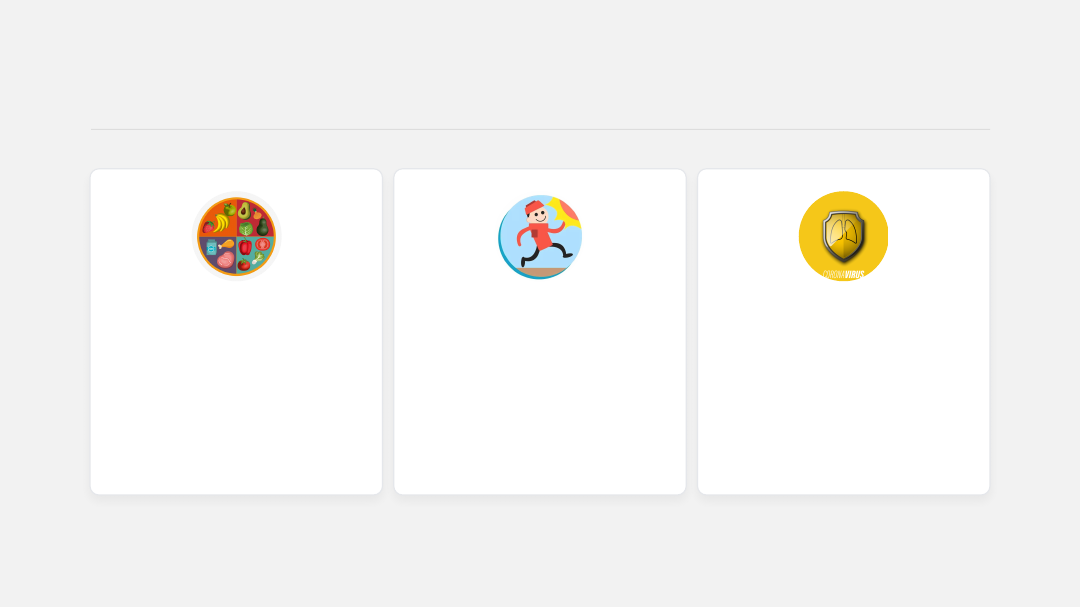Click the food plate nutrition icon
This screenshot has width=1080, height=607.
point(236,236)
